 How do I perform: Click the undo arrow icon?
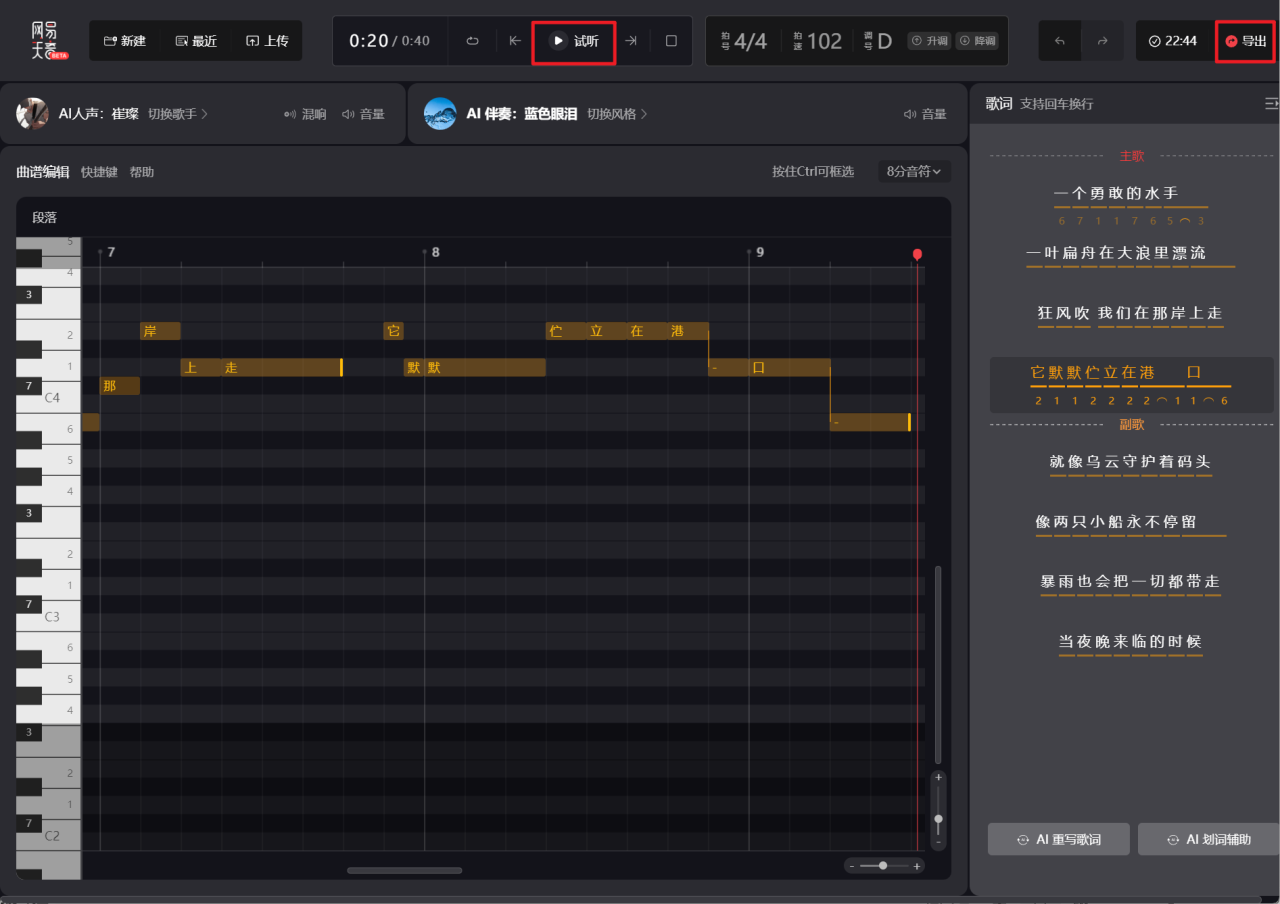[1060, 41]
